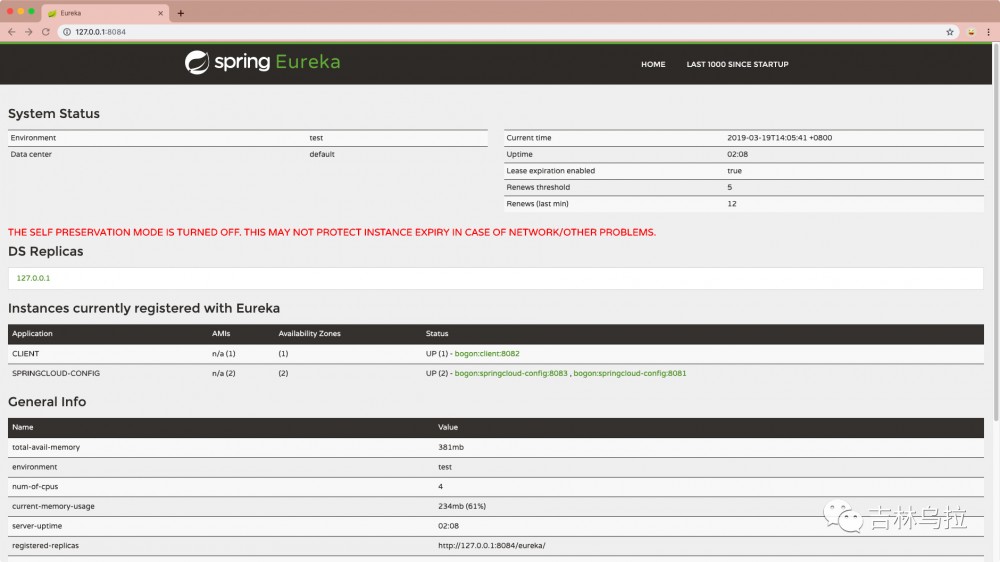Viewport: 1000px width, 562px height.
Task: Click the num-of-cpus row name
Action: [35, 486]
